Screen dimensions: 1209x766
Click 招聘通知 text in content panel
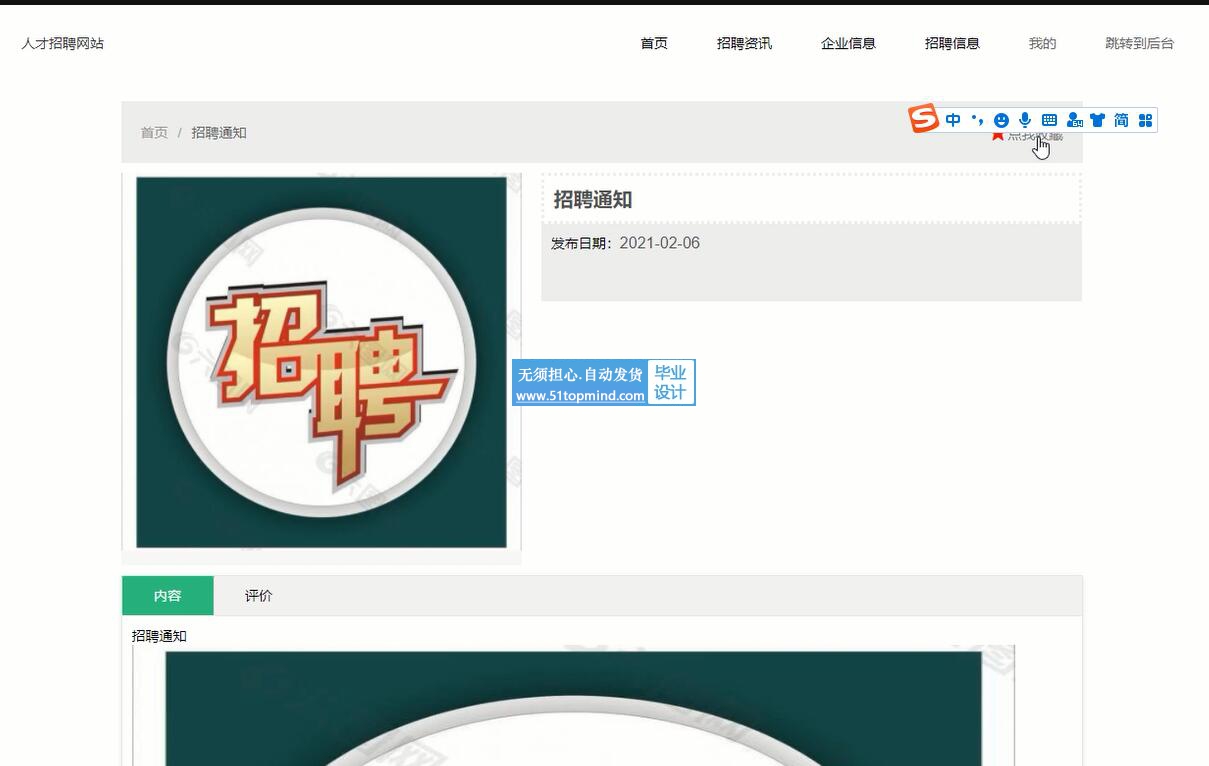click(x=159, y=636)
